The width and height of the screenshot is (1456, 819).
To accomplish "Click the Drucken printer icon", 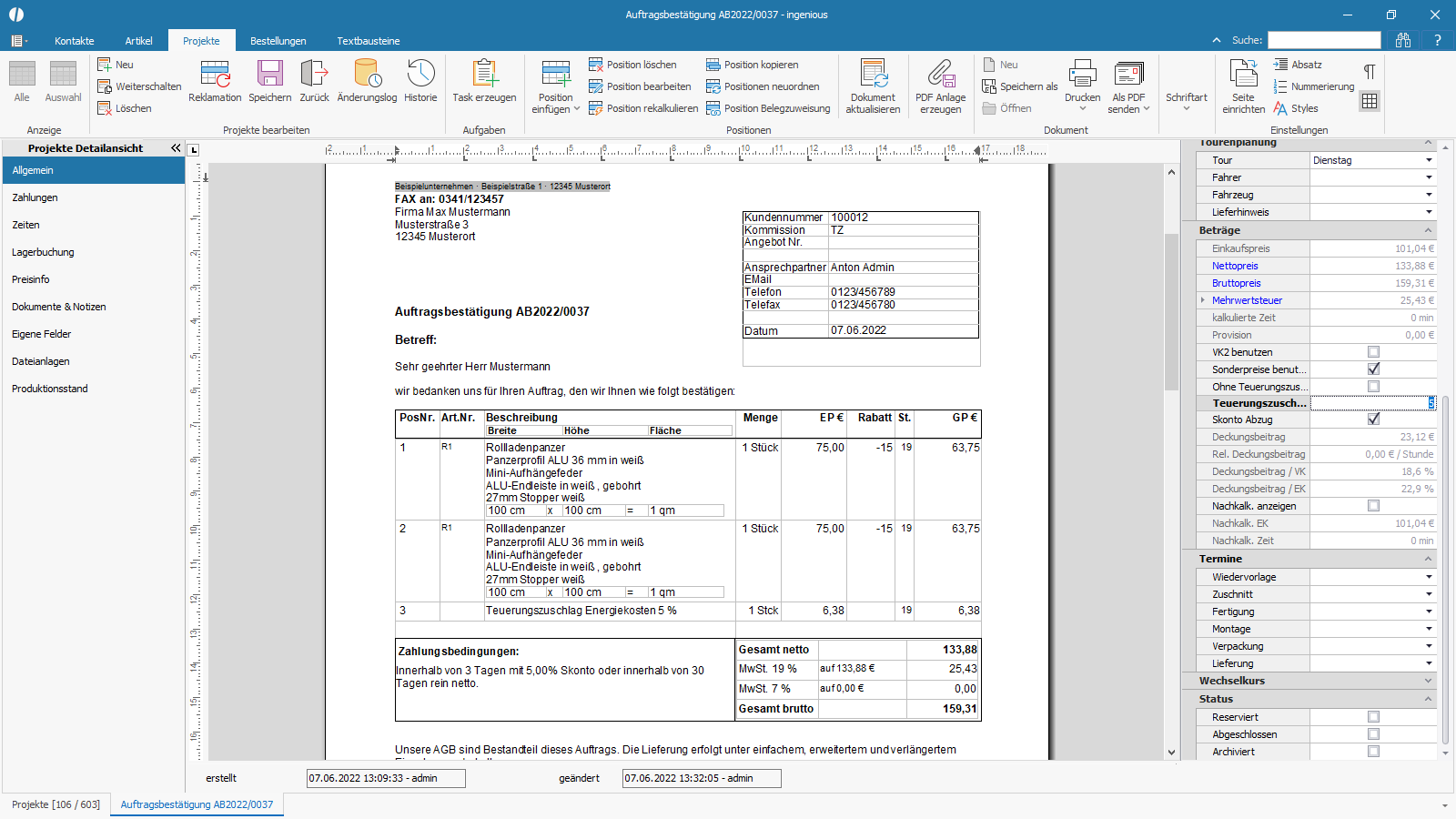I will point(1083,74).
